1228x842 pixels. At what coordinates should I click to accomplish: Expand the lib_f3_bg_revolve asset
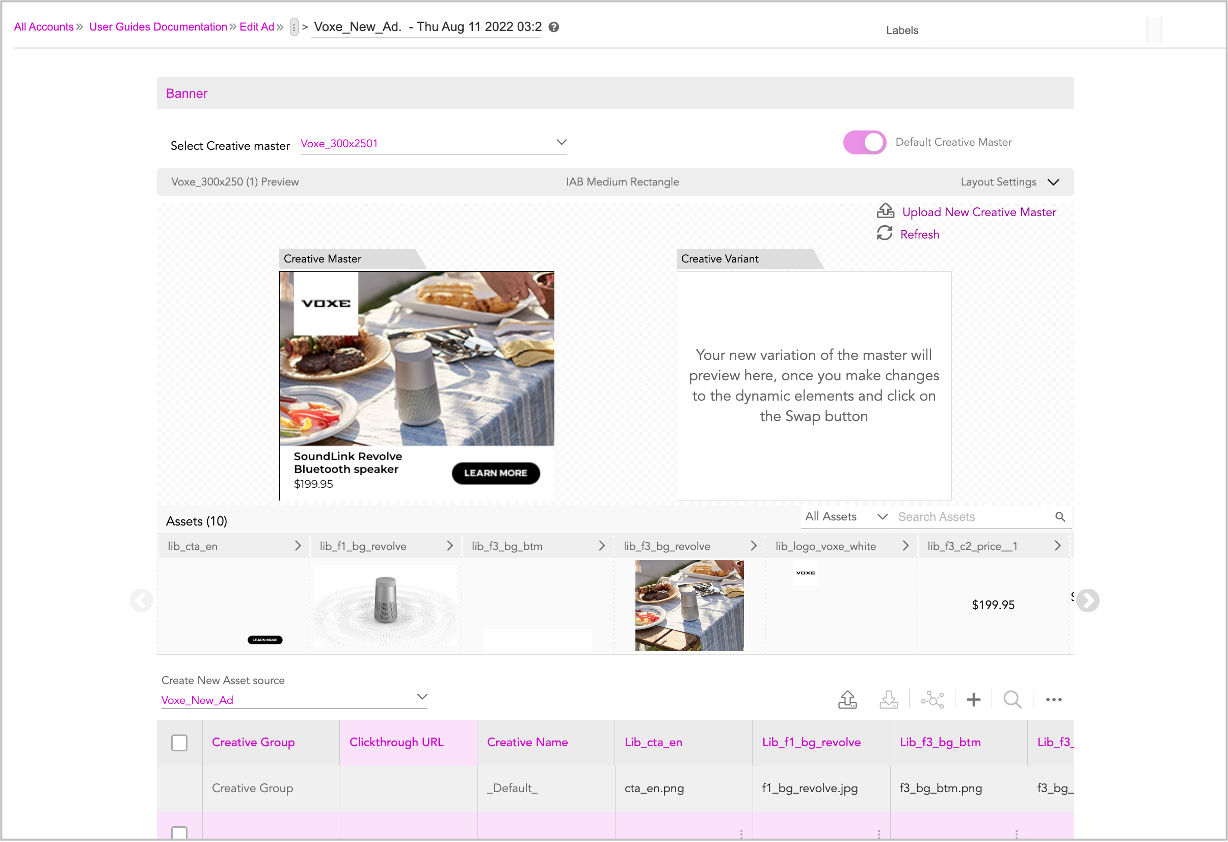click(754, 546)
